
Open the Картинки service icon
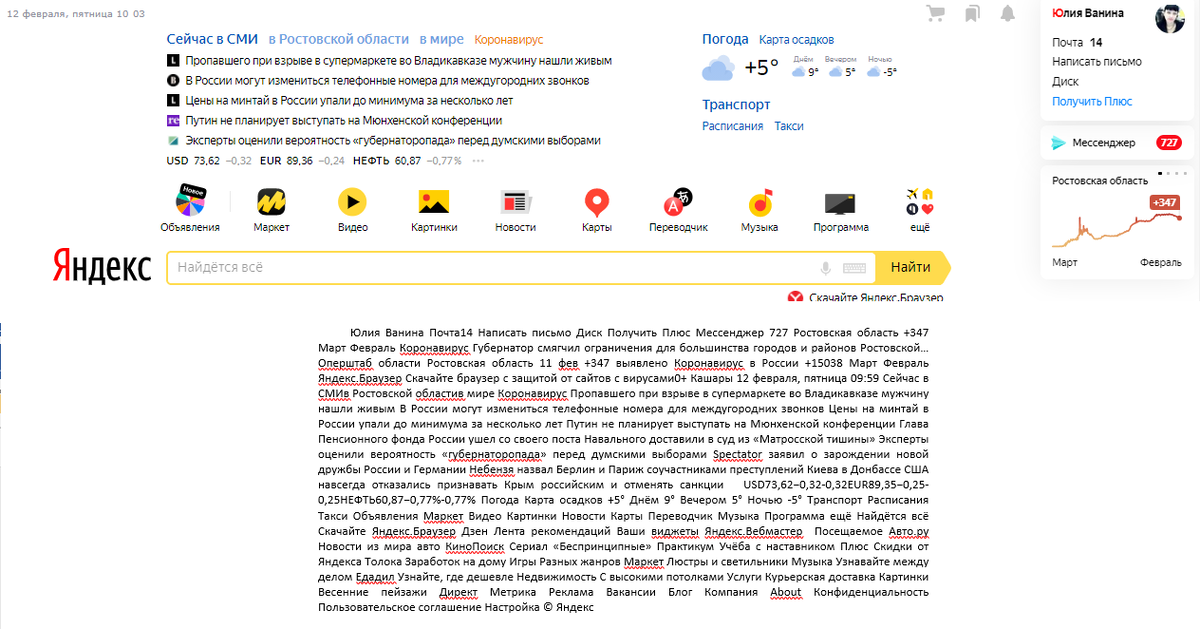coord(434,203)
